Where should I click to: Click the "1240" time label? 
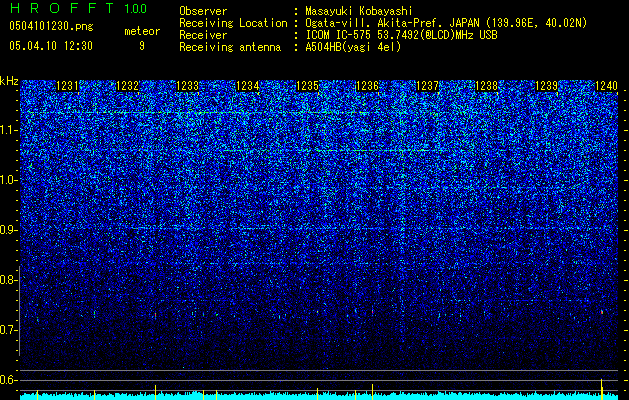click(607, 86)
